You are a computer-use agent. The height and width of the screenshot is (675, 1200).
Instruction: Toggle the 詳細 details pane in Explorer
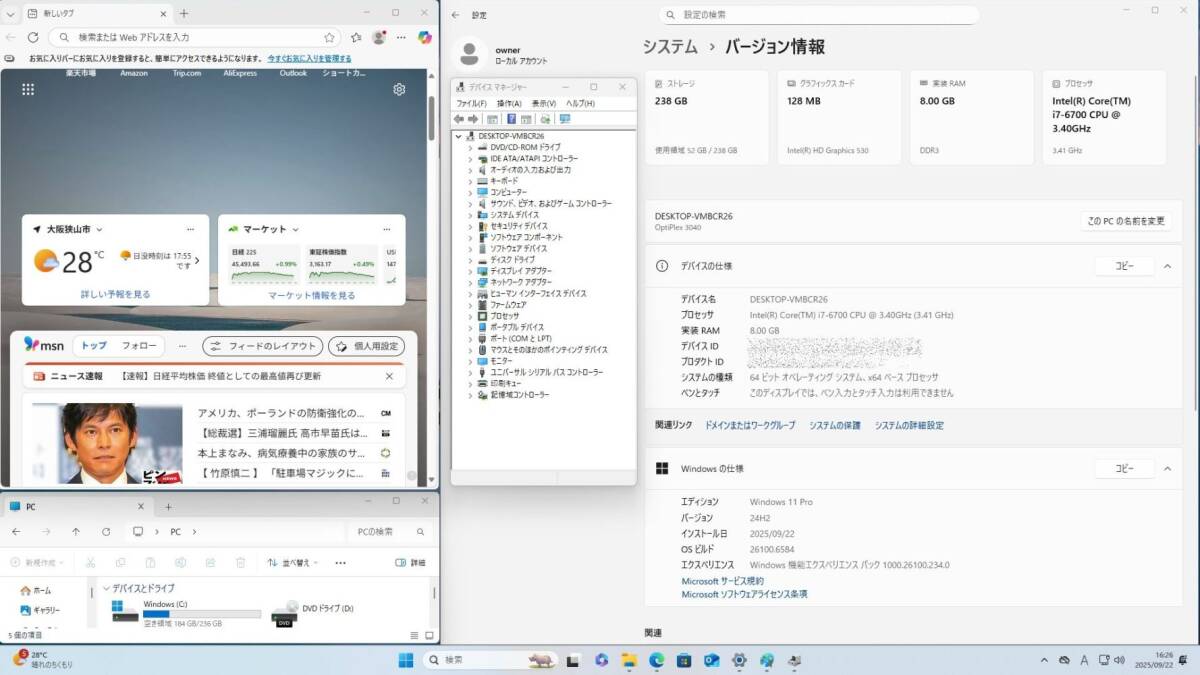click(410, 562)
